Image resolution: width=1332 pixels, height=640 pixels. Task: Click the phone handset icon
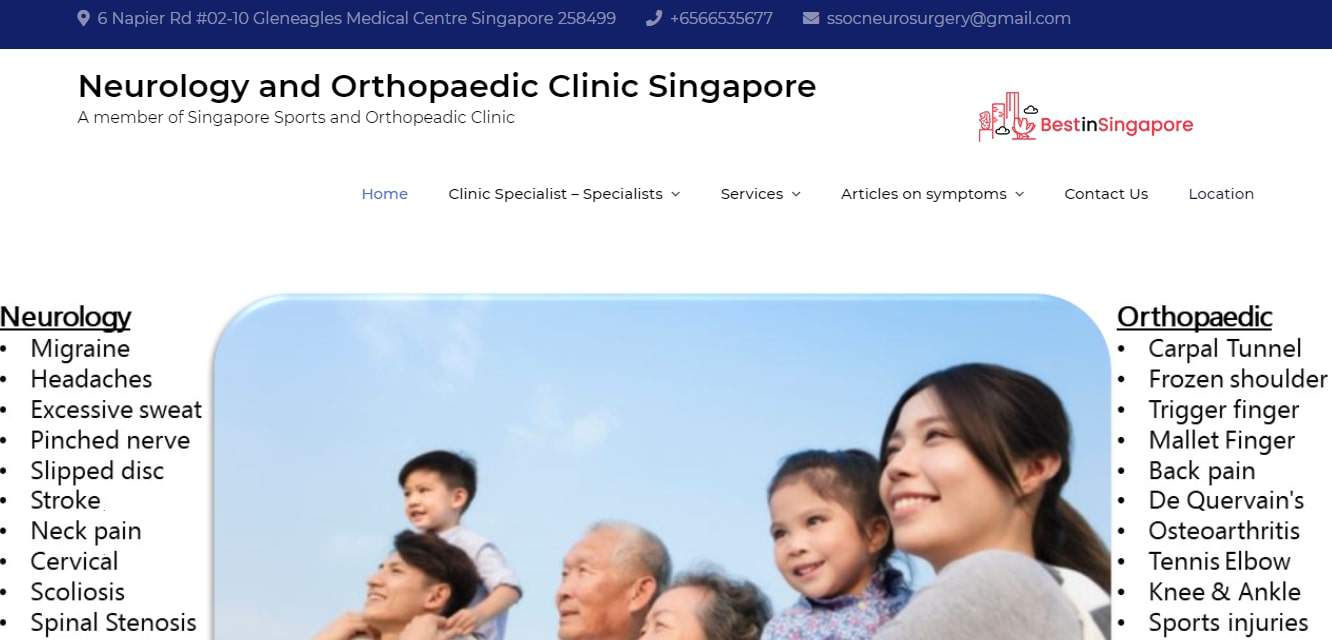click(654, 18)
